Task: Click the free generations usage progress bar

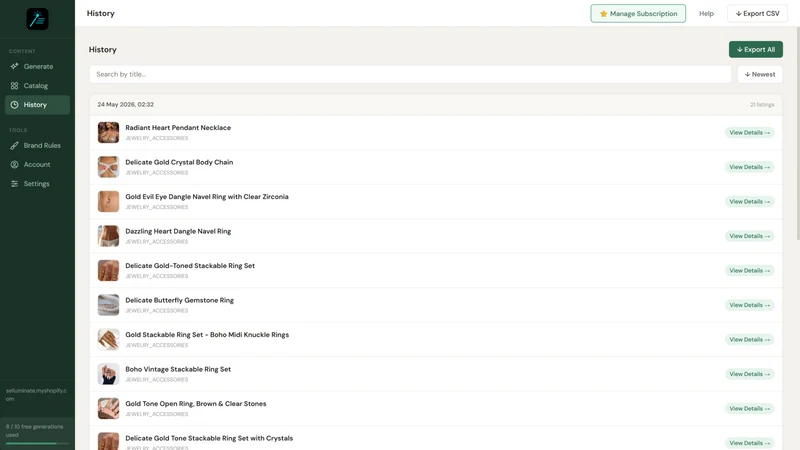Action: click(37, 443)
